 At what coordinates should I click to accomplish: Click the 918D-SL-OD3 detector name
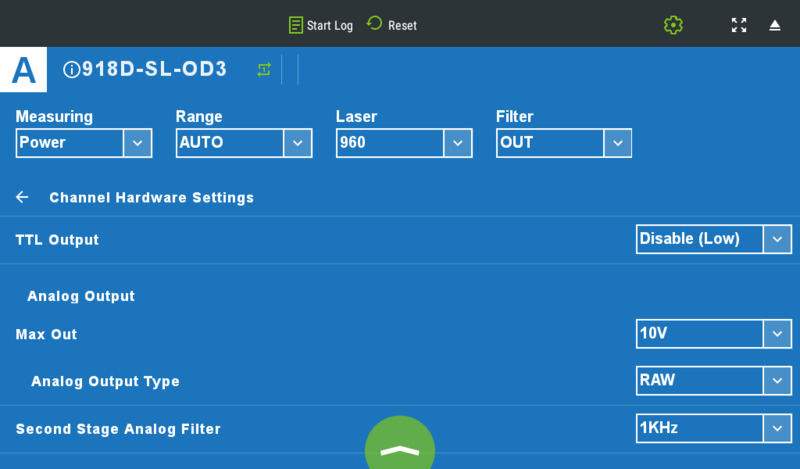click(154, 69)
